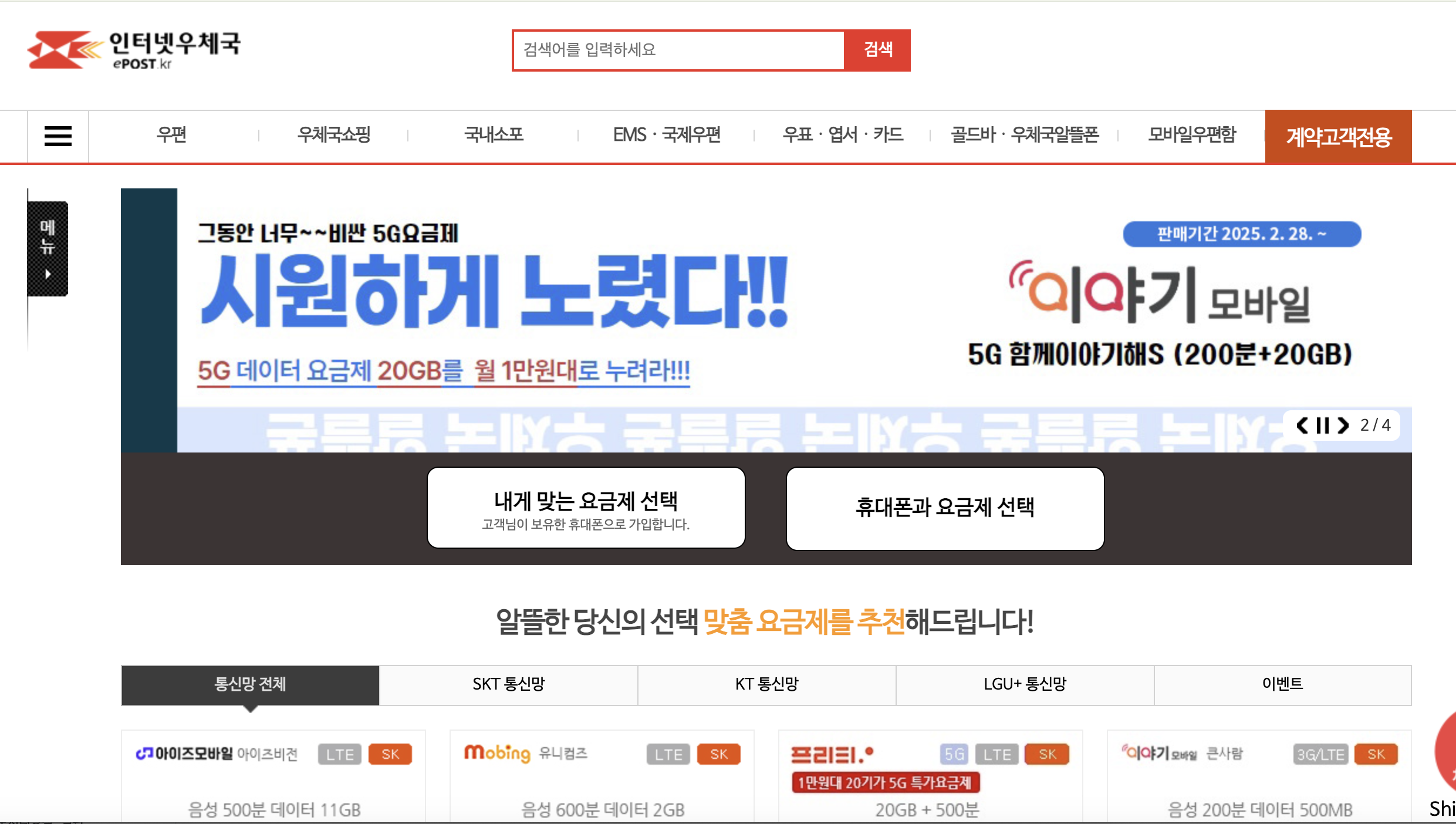Click the 5G badge on 프리티 card
The image size is (1456, 824).
point(954,755)
